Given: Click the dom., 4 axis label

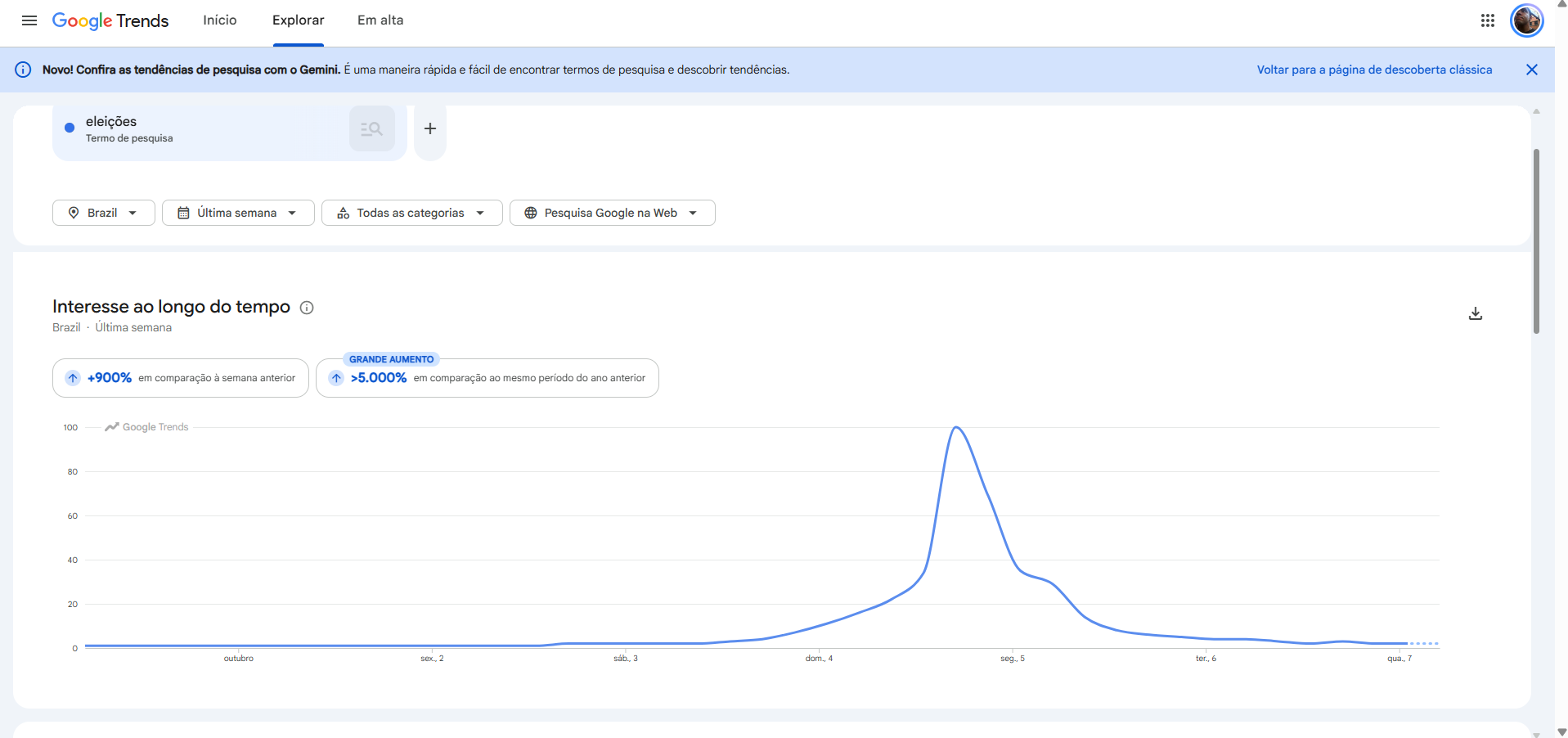Looking at the screenshot, I should [819, 659].
